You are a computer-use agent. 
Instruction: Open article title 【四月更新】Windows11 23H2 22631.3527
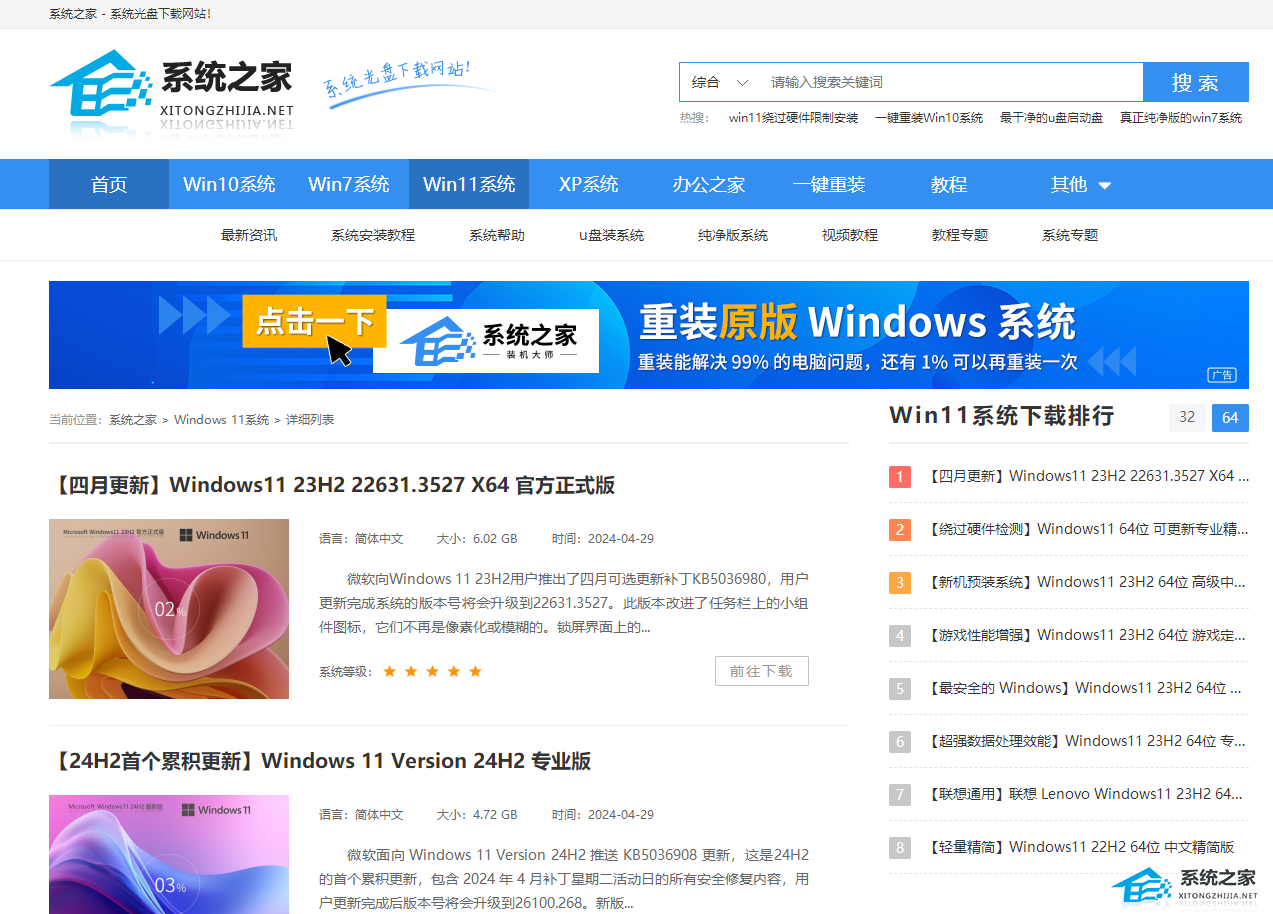(332, 486)
